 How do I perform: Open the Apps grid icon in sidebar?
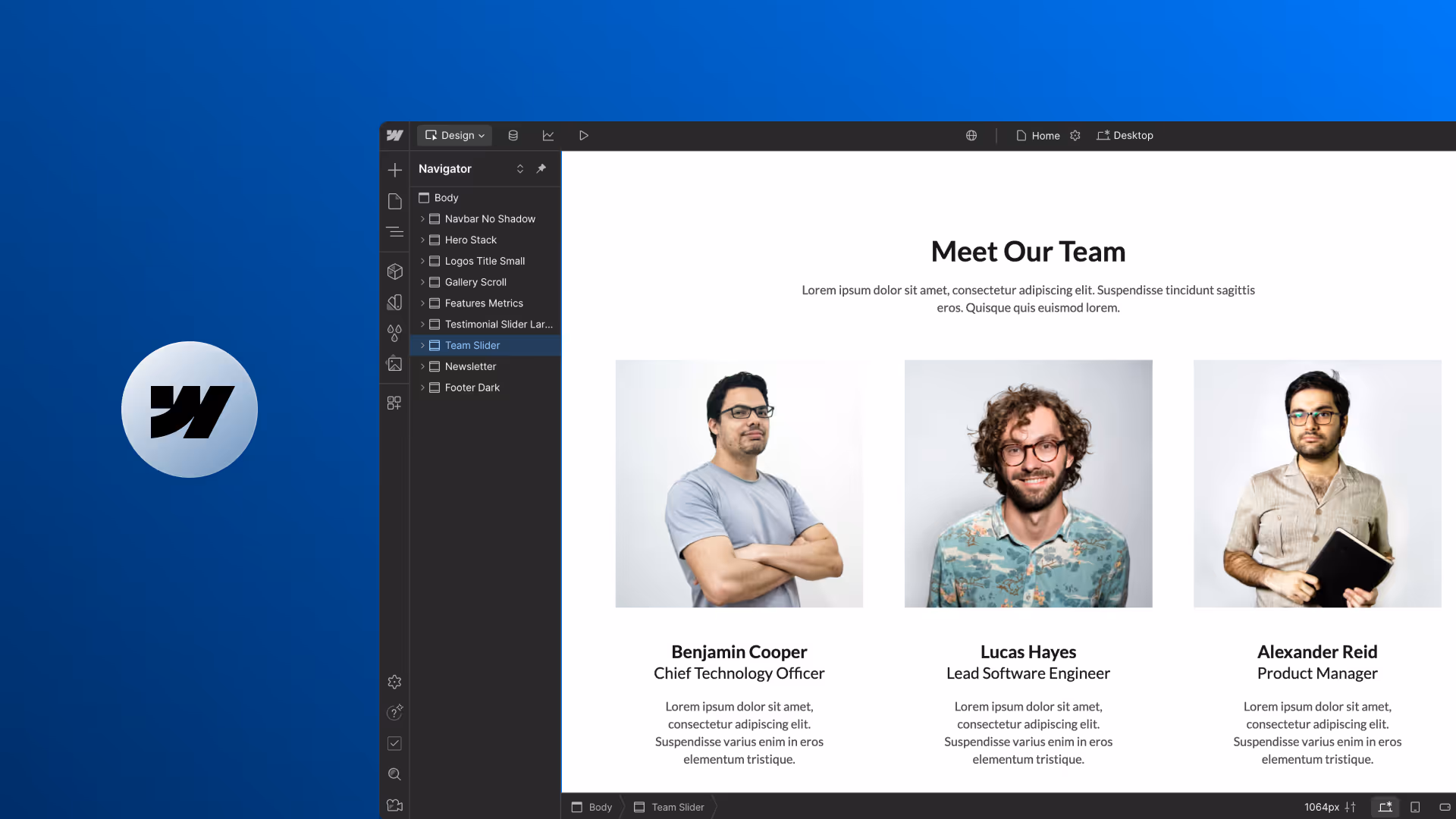point(394,403)
